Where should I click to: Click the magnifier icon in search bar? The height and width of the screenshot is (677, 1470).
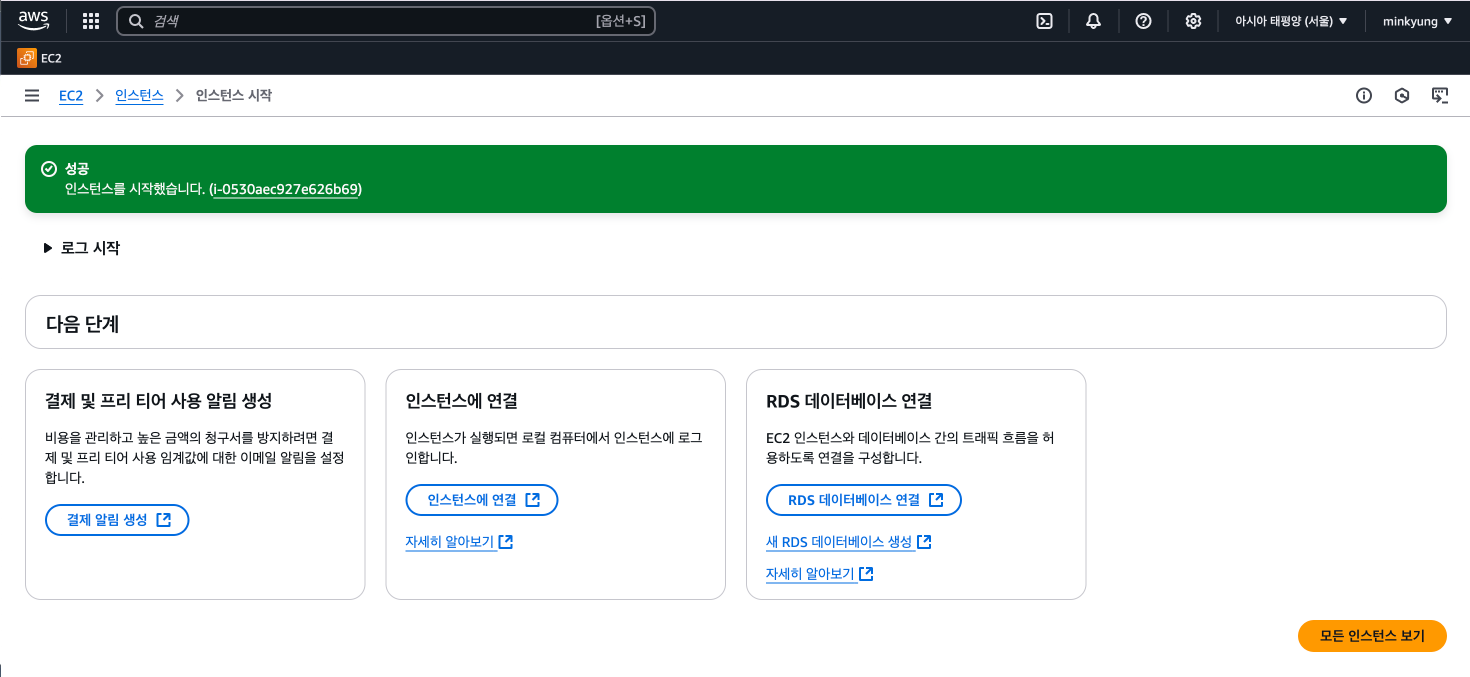137,21
